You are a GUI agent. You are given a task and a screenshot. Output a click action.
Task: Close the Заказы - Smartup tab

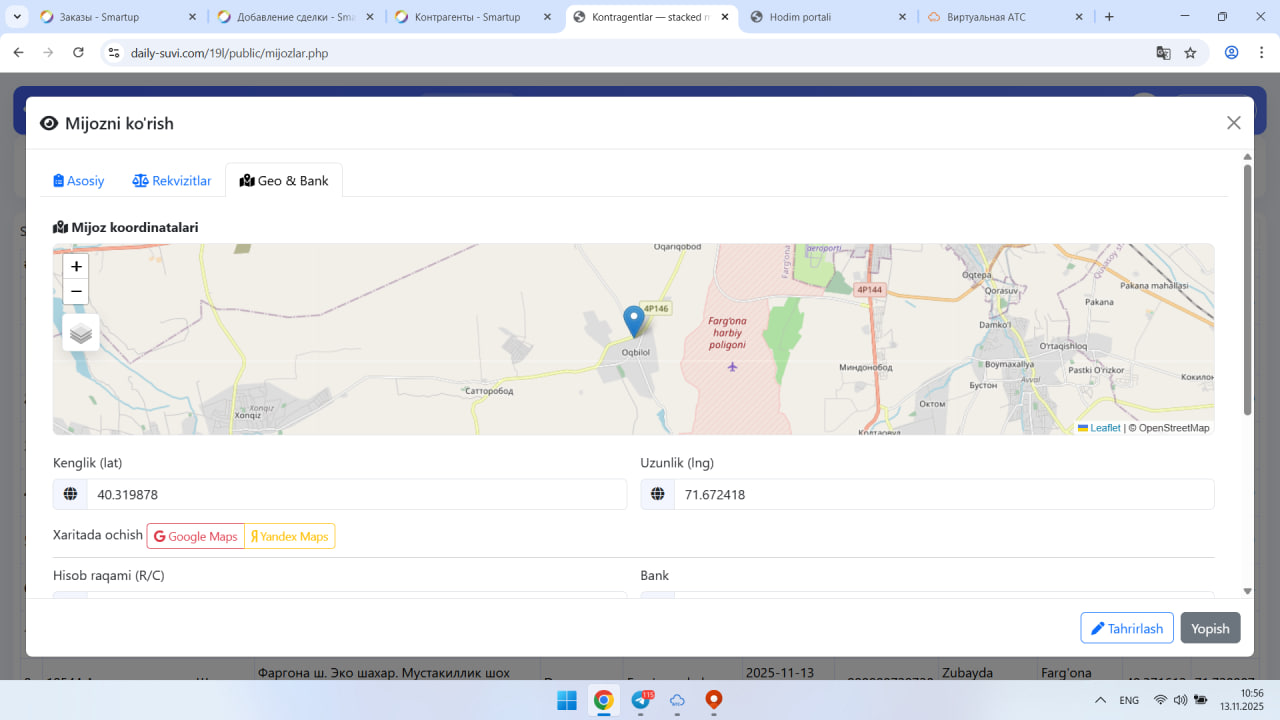point(191,17)
